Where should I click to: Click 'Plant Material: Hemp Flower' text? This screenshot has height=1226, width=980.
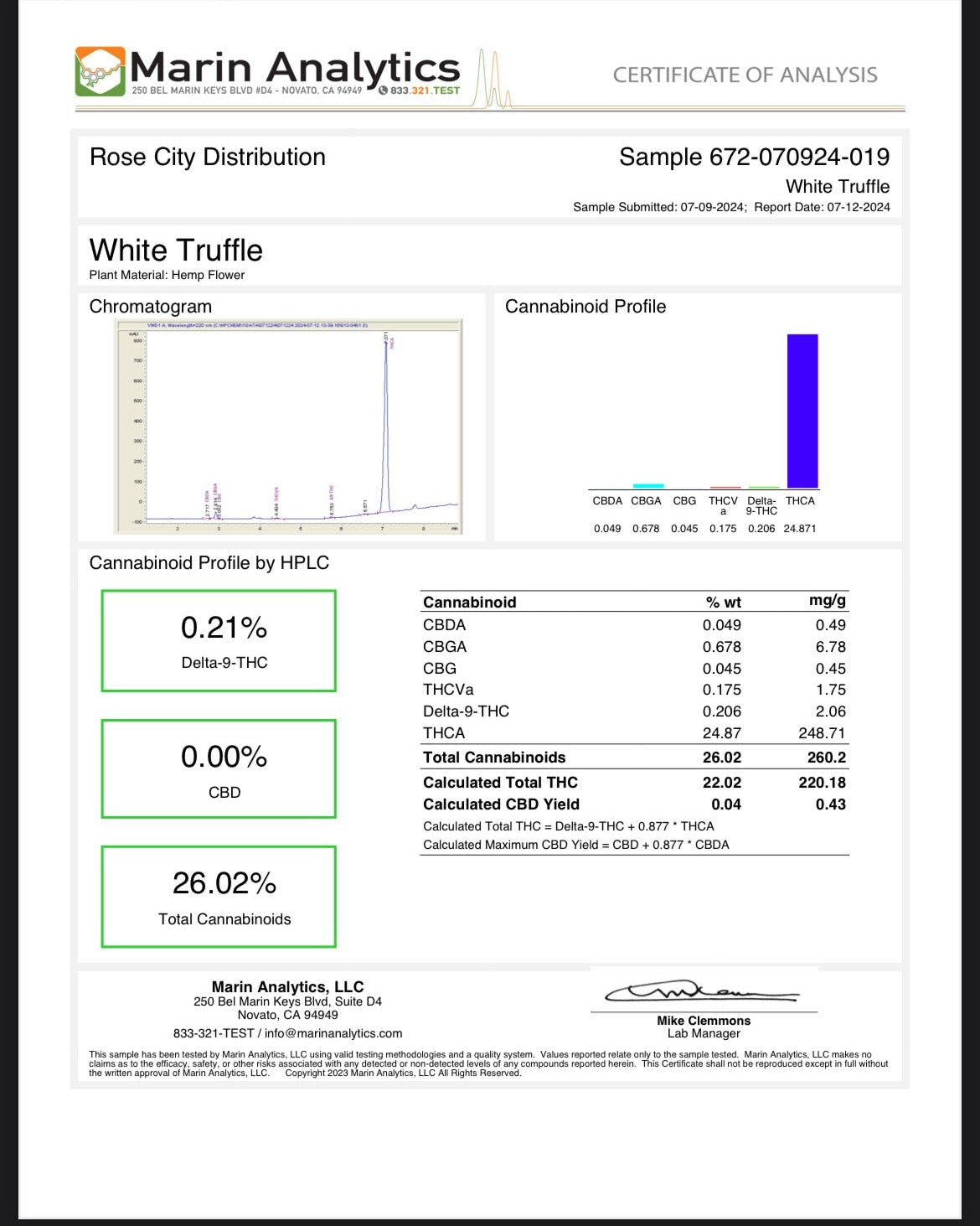[167, 275]
